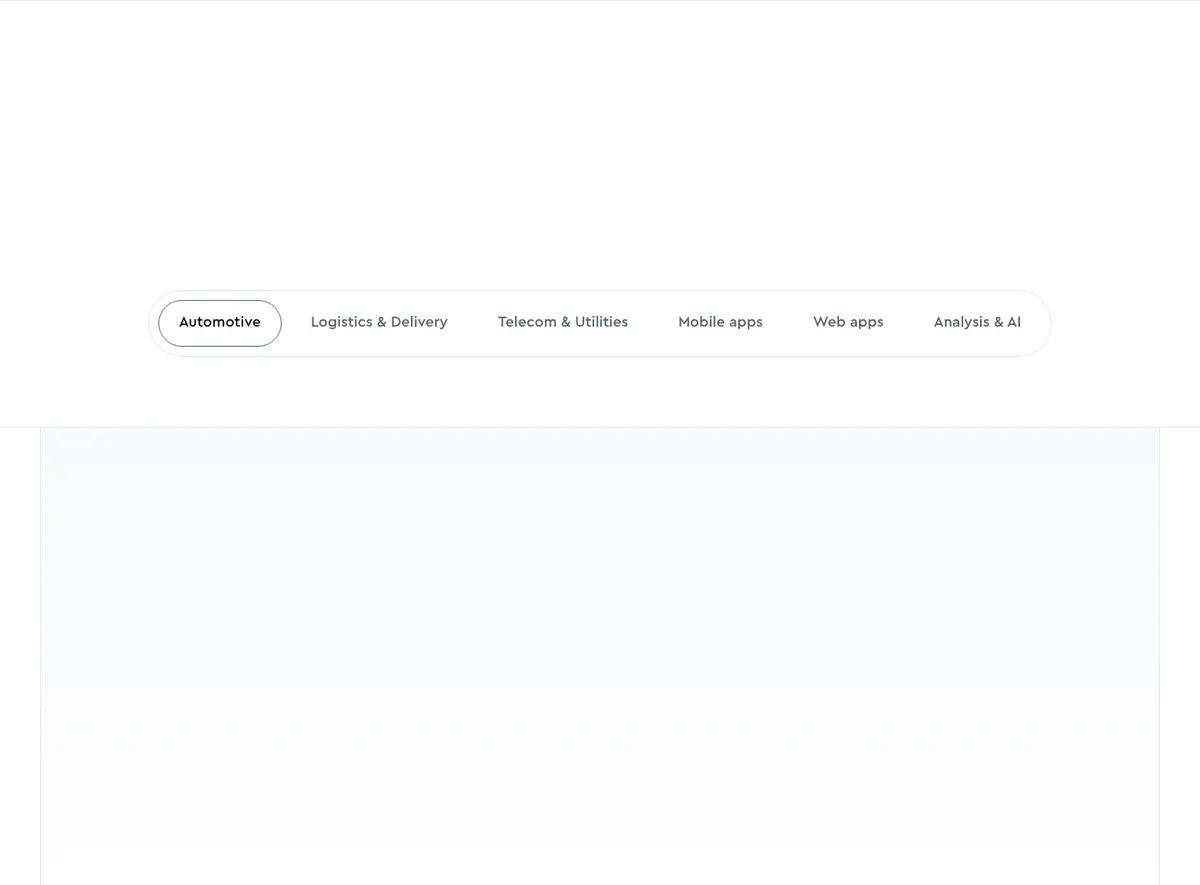The width and height of the screenshot is (1200, 885).
Task: Go to the Web apps tab
Action: tap(848, 323)
